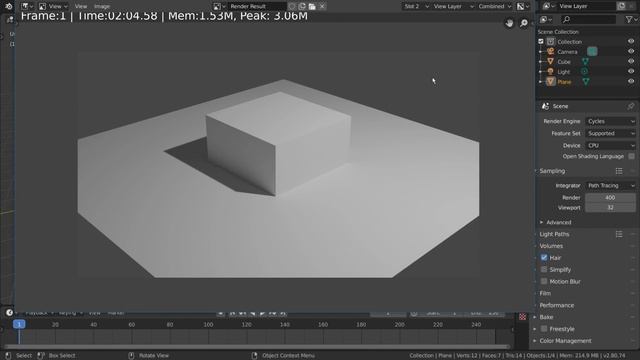640x360 pixels.
Task: Click the green mesh data icon beside Cube
Action: [585, 62]
